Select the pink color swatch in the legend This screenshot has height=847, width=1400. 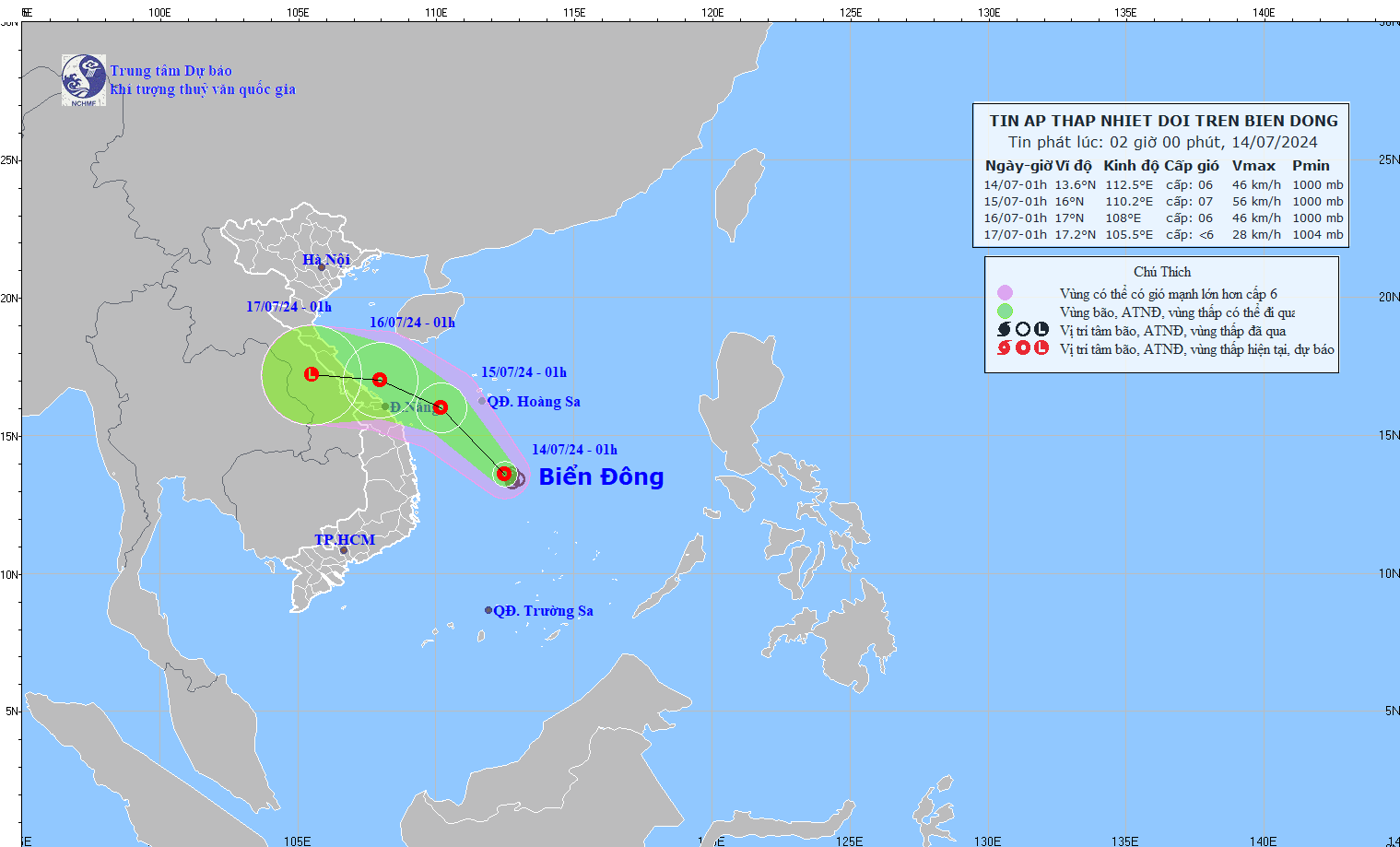[x=1005, y=293]
